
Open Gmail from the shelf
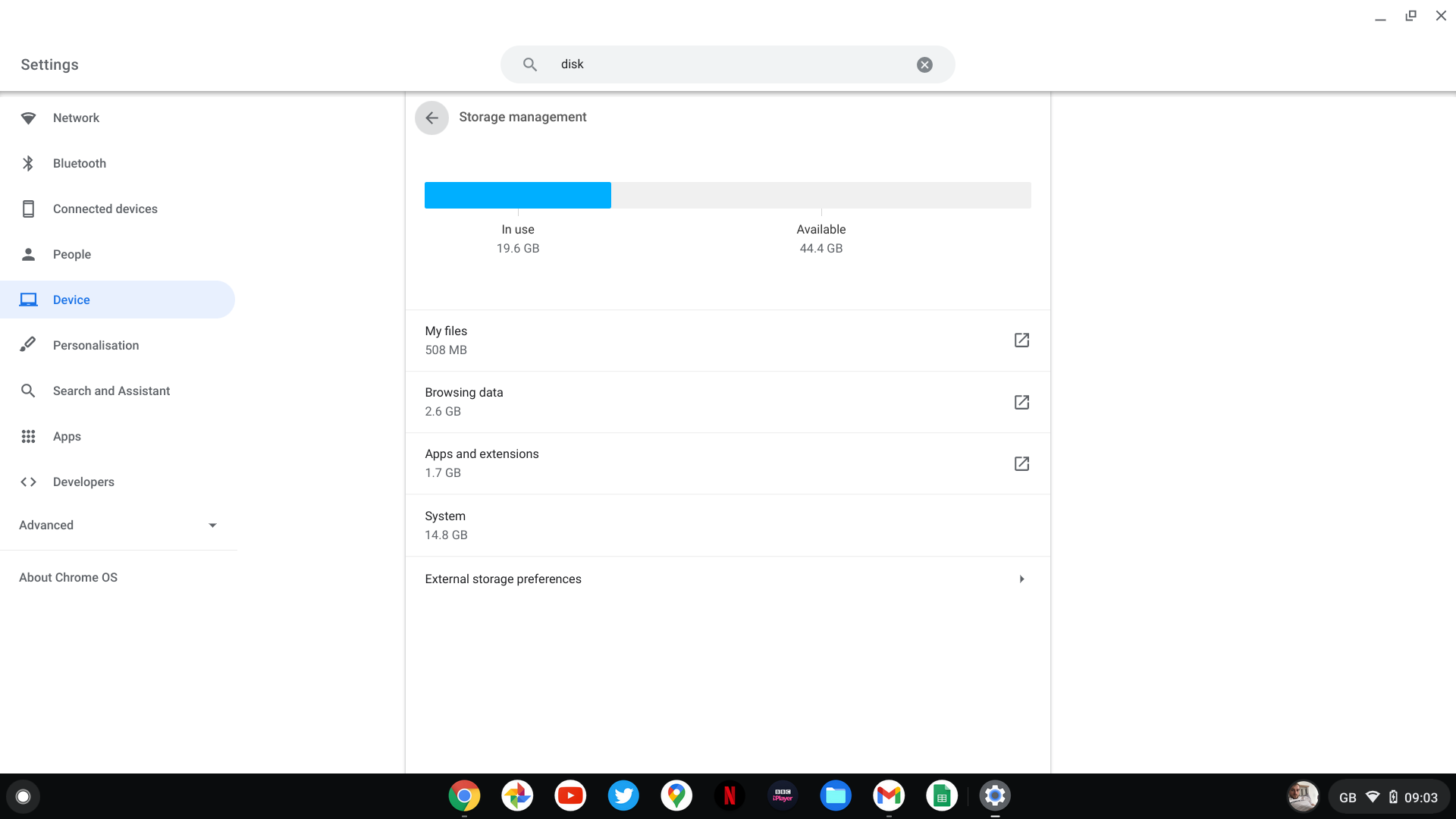tap(889, 795)
